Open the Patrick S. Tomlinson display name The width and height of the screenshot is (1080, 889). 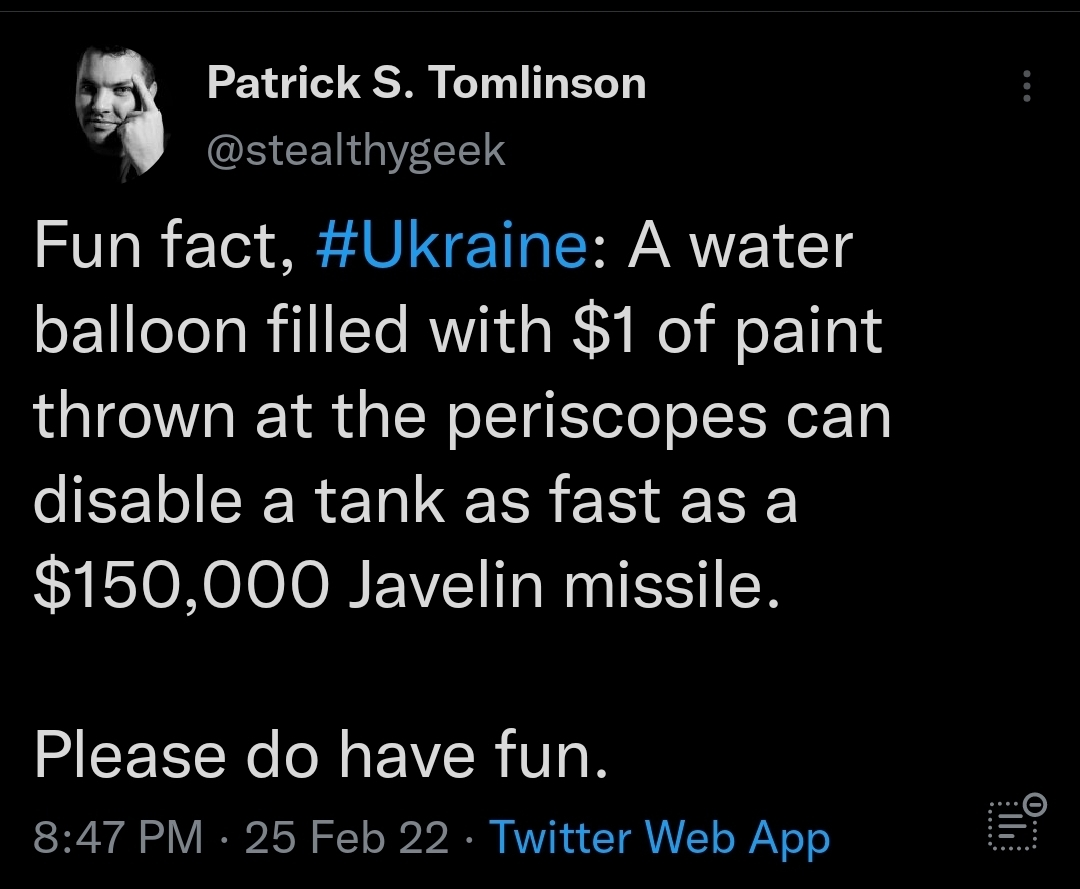pos(426,83)
